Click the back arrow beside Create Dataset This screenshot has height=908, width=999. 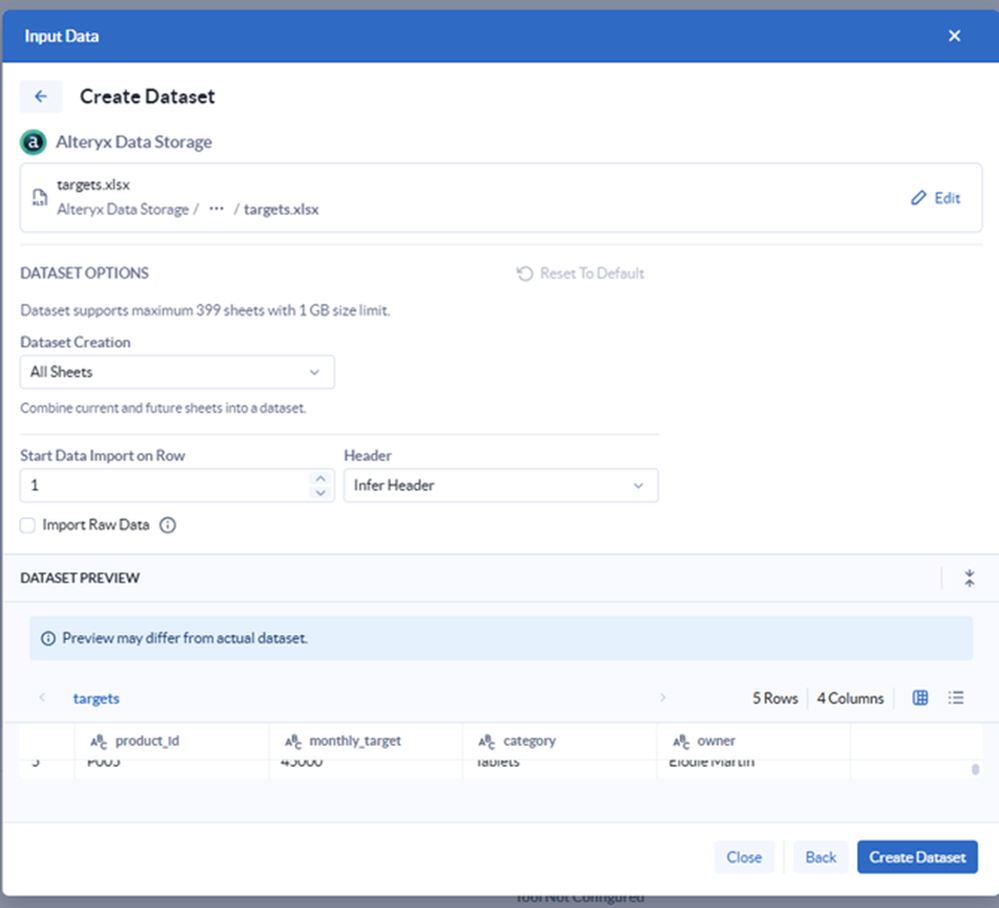[x=41, y=96]
